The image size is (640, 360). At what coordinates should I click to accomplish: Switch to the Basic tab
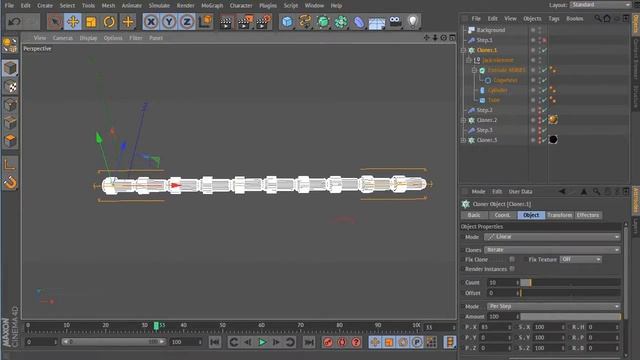474,215
